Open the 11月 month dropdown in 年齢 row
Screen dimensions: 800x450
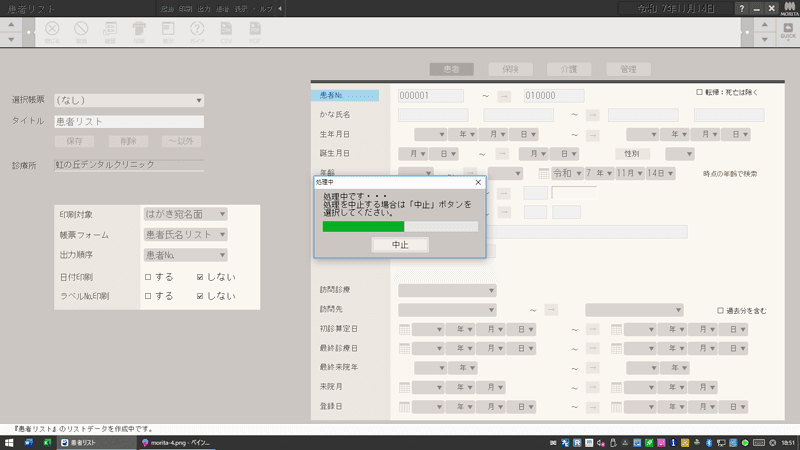point(629,173)
